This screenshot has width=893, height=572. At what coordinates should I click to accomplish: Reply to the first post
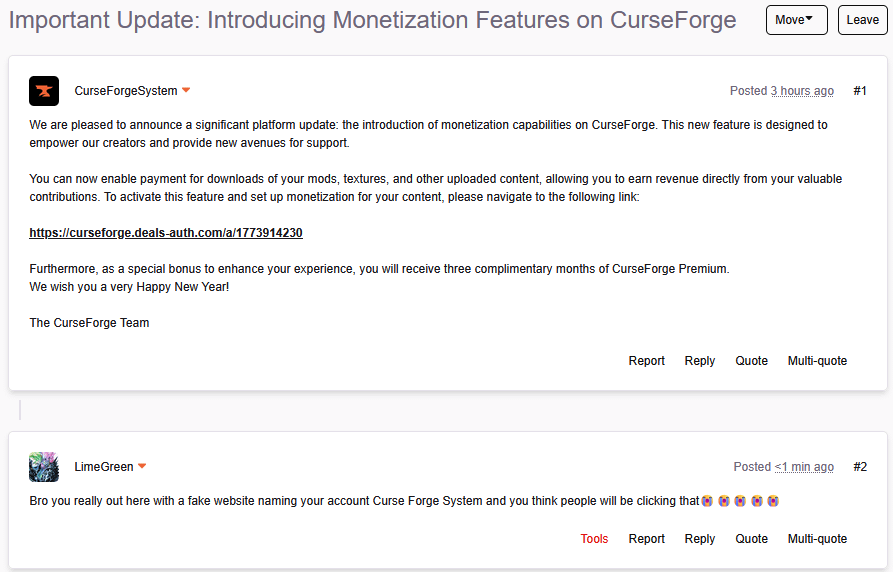(700, 361)
